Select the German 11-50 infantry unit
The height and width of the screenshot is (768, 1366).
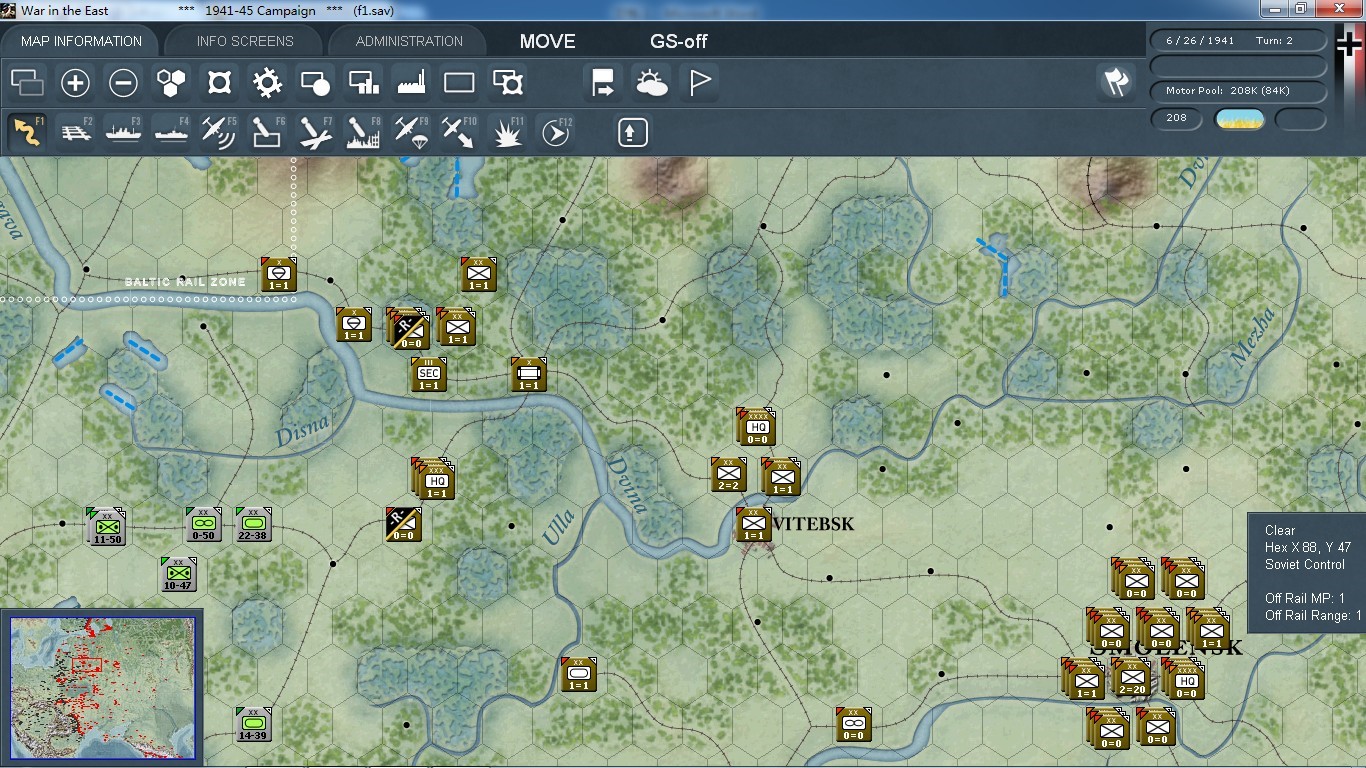click(x=107, y=526)
